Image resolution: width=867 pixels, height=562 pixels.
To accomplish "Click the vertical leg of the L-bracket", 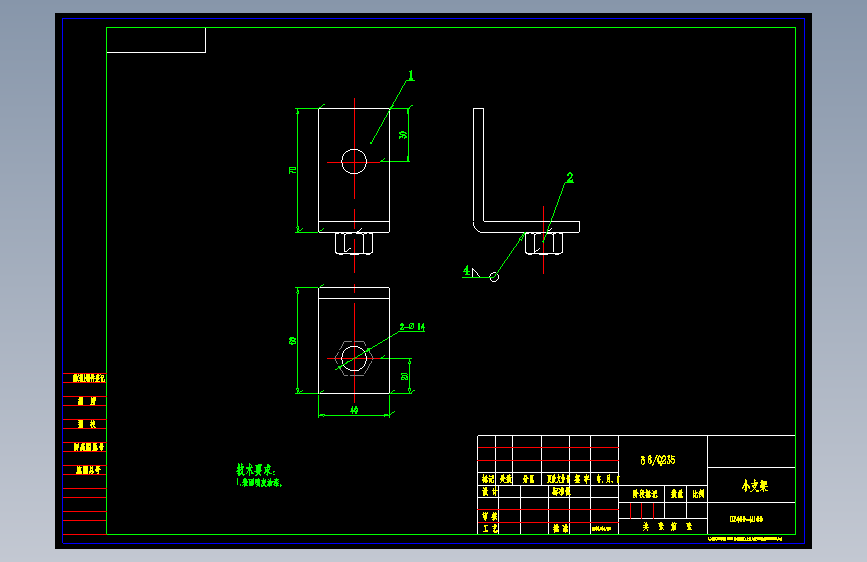I will point(479,165).
